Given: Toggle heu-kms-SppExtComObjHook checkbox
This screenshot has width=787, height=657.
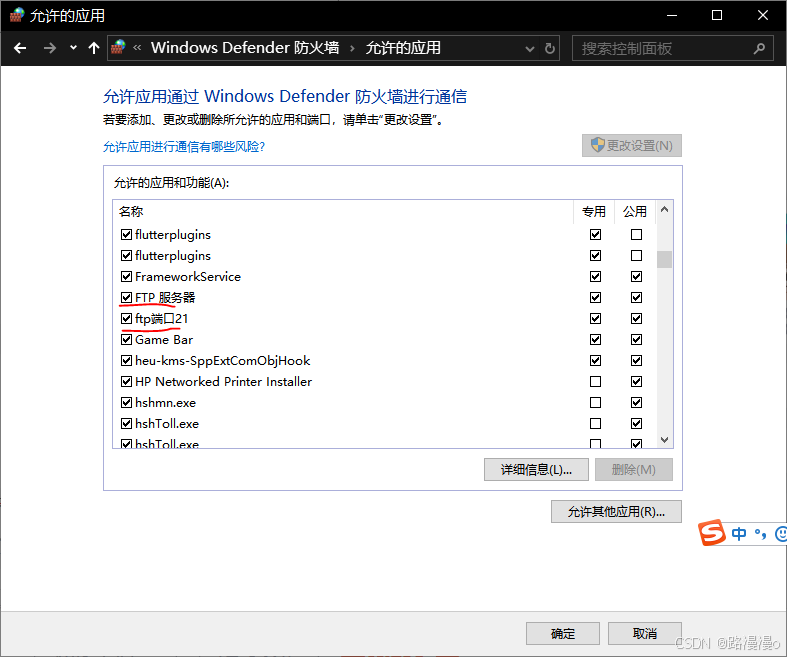Looking at the screenshot, I should pyautogui.click(x=126, y=361).
